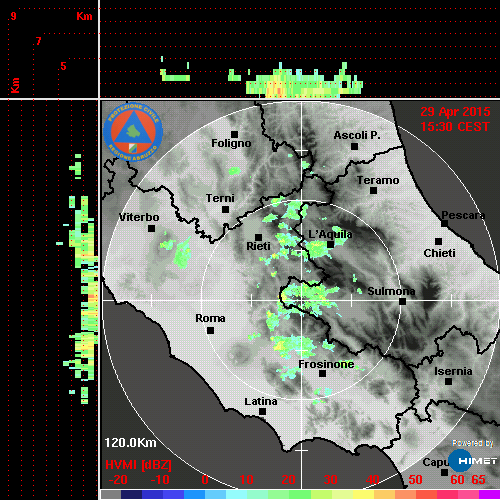Click the Teramo city label
Viewport: 500px width, 500px height.
tap(378, 180)
